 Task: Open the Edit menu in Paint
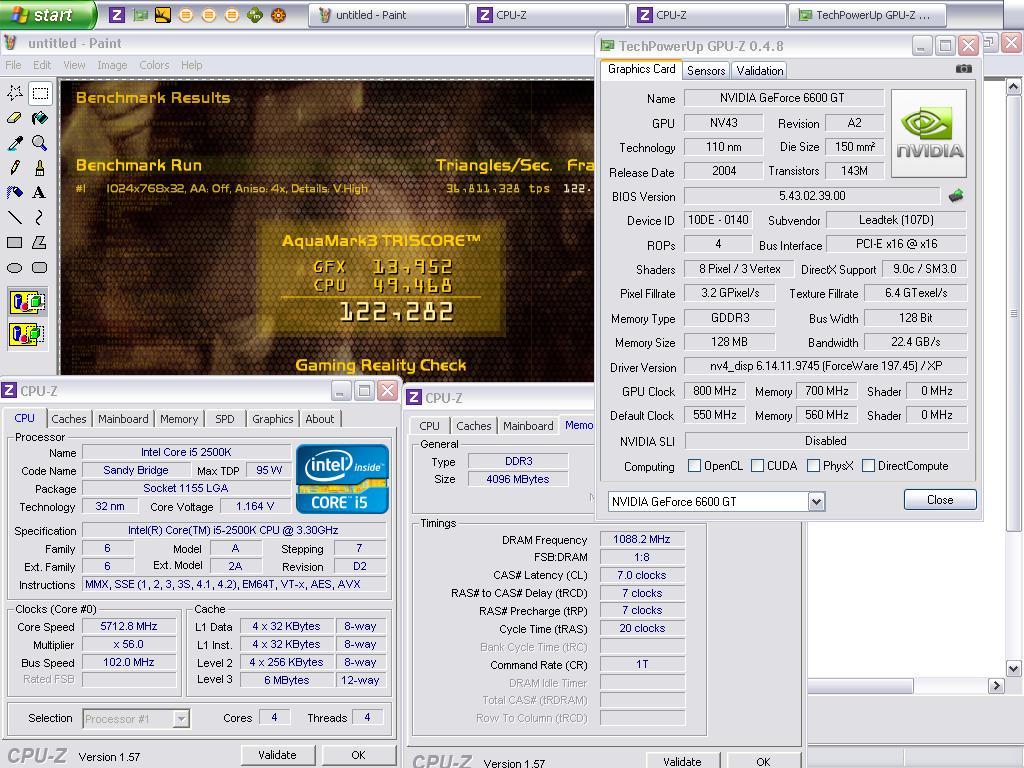pyautogui.click(x=42, y=65)
